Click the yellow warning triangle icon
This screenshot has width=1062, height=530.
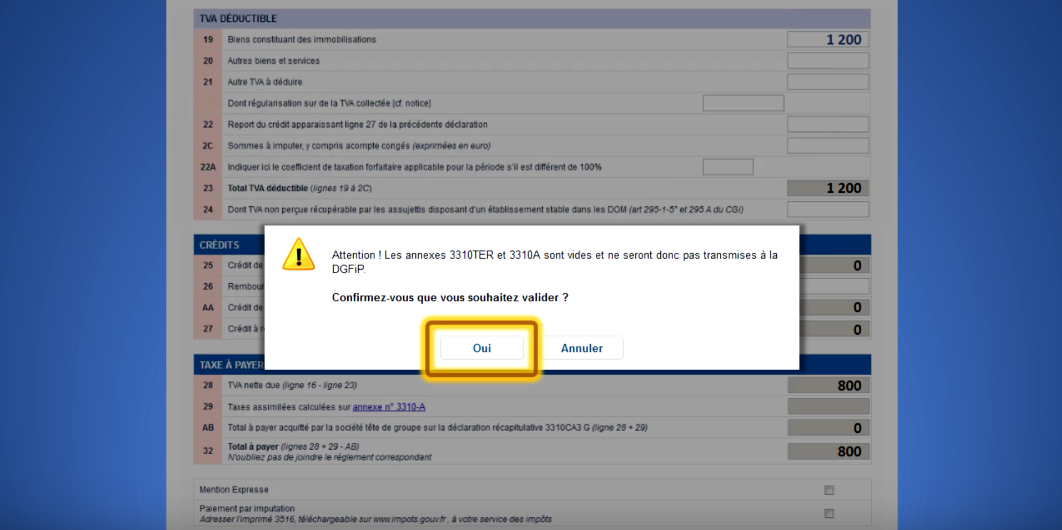298,255
